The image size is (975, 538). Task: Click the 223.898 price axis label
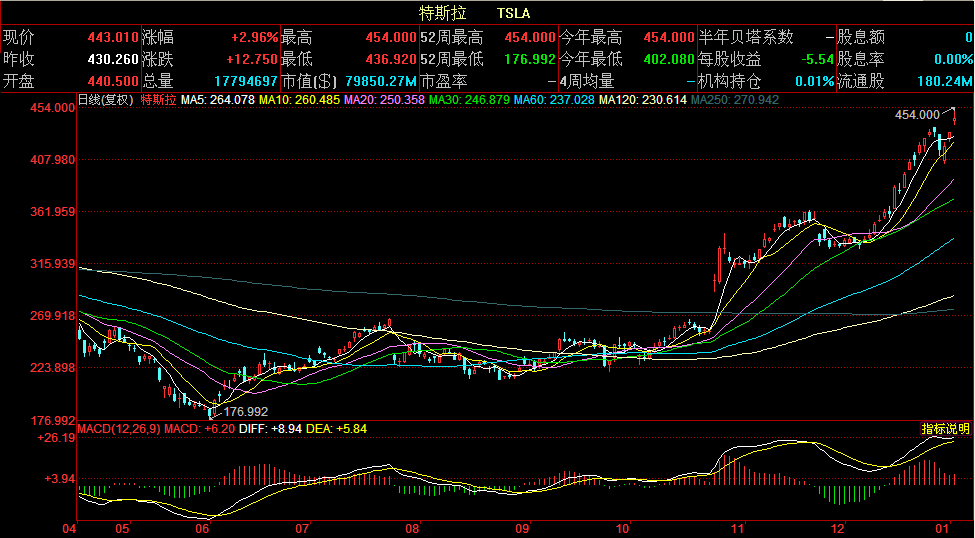point(53,368)
